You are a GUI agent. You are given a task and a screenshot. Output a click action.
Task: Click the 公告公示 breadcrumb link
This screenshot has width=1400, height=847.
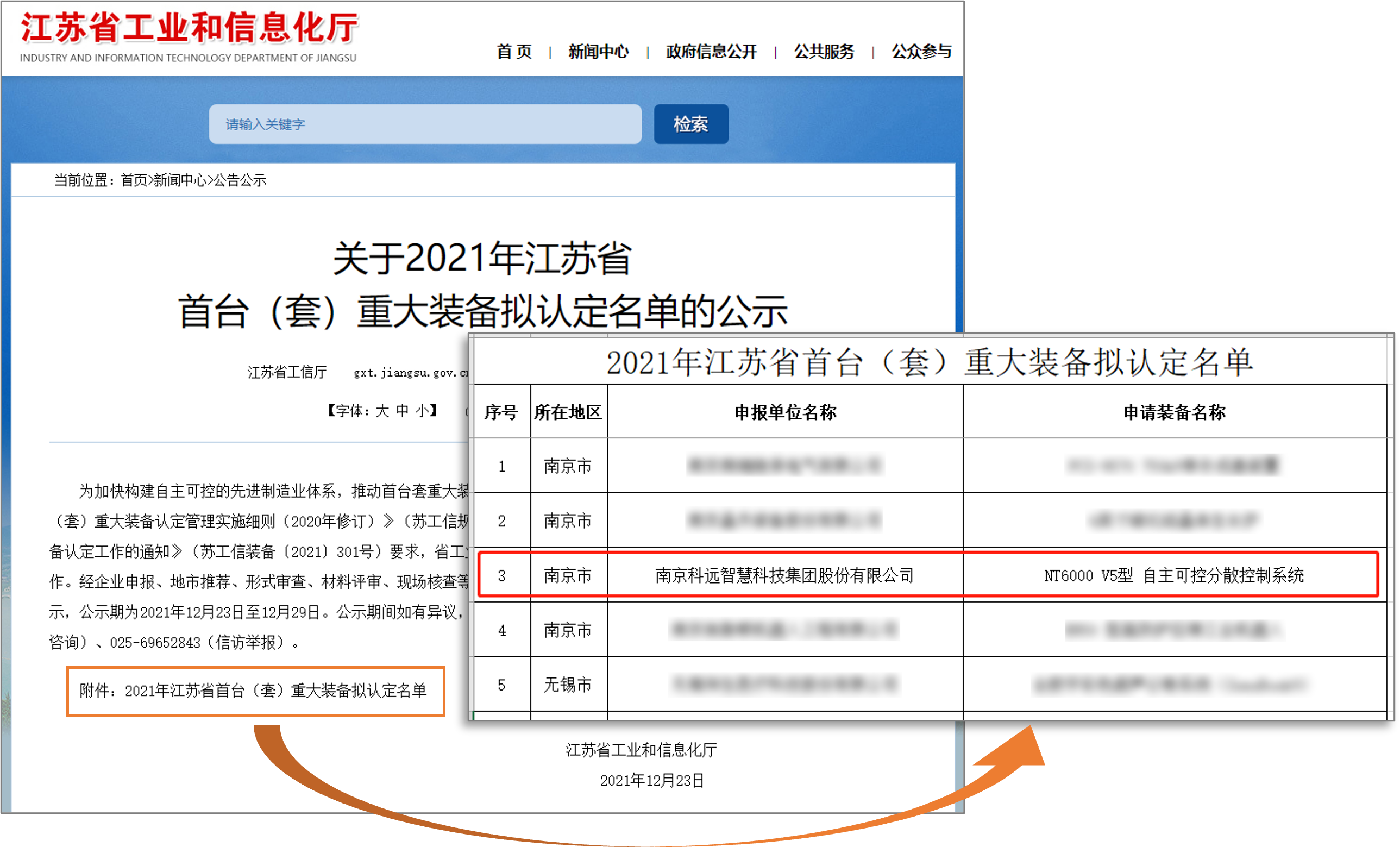coord(239,180)
